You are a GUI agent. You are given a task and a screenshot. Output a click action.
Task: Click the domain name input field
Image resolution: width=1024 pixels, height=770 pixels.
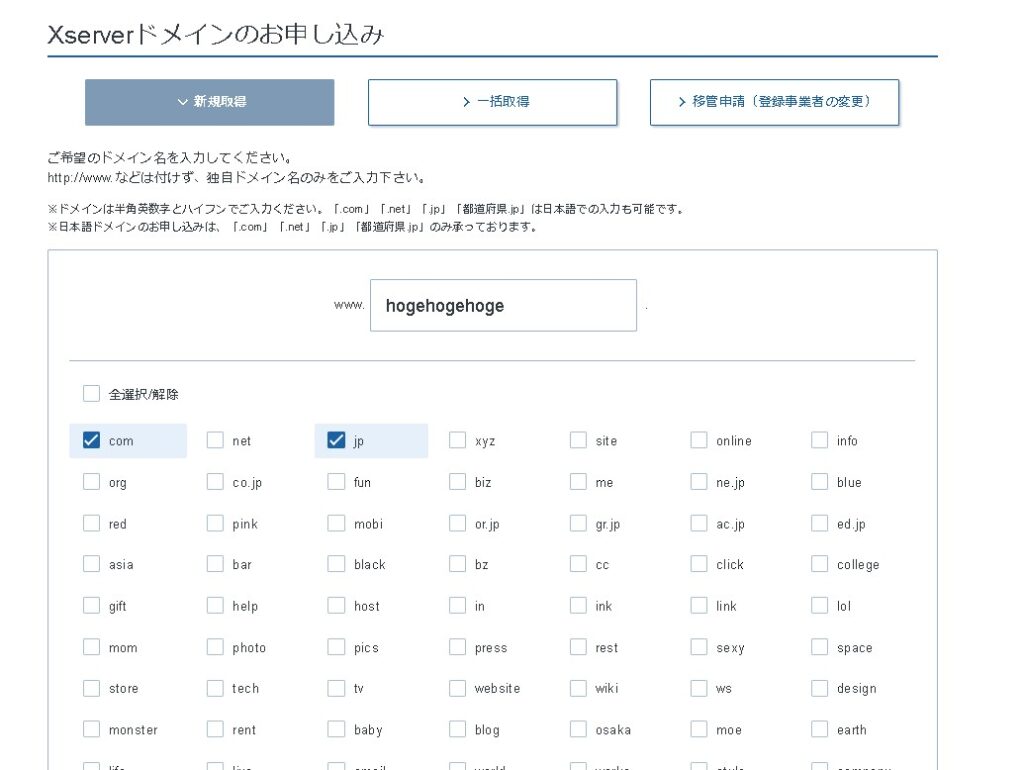point(504,306)
